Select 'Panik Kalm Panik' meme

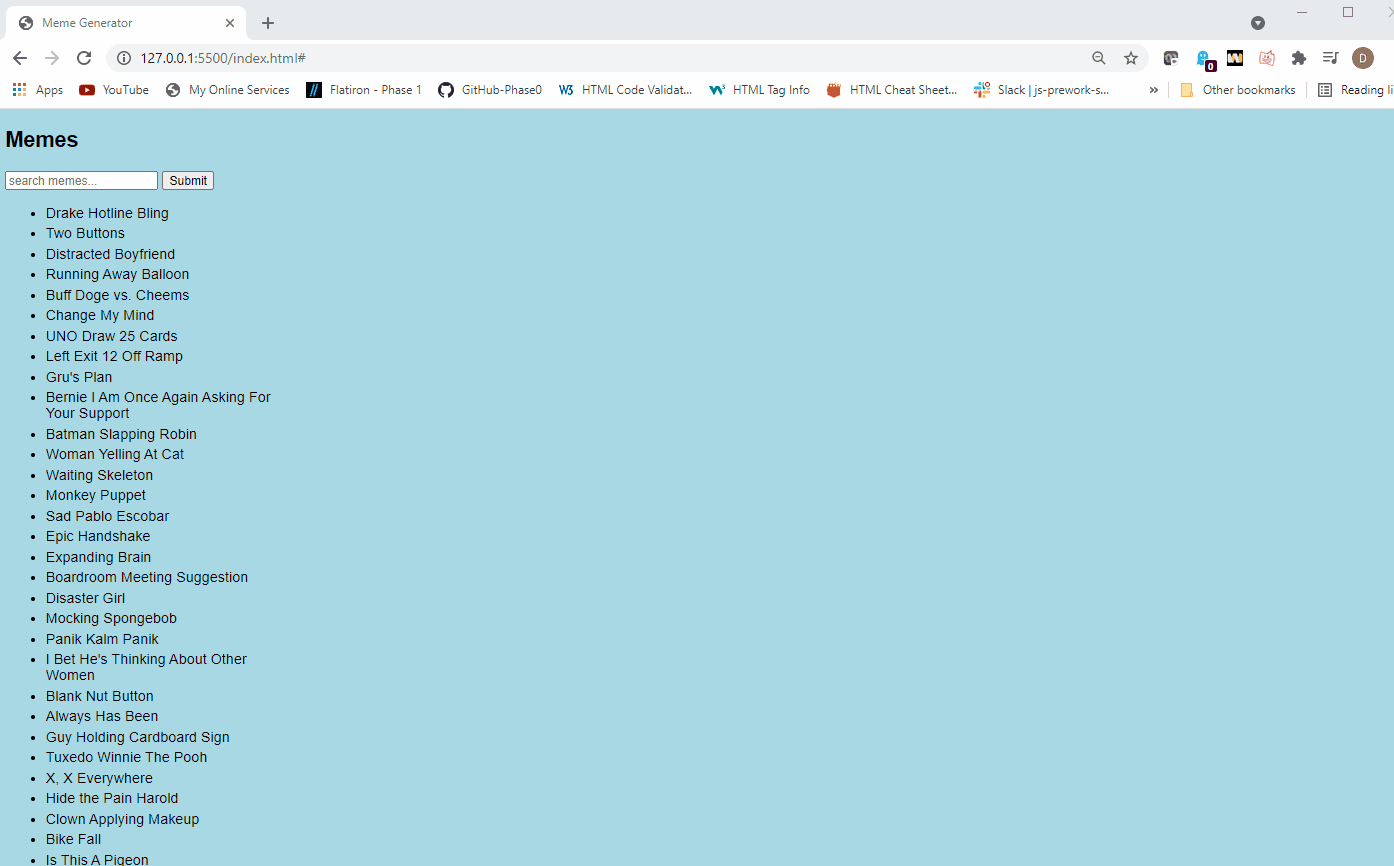102,639
